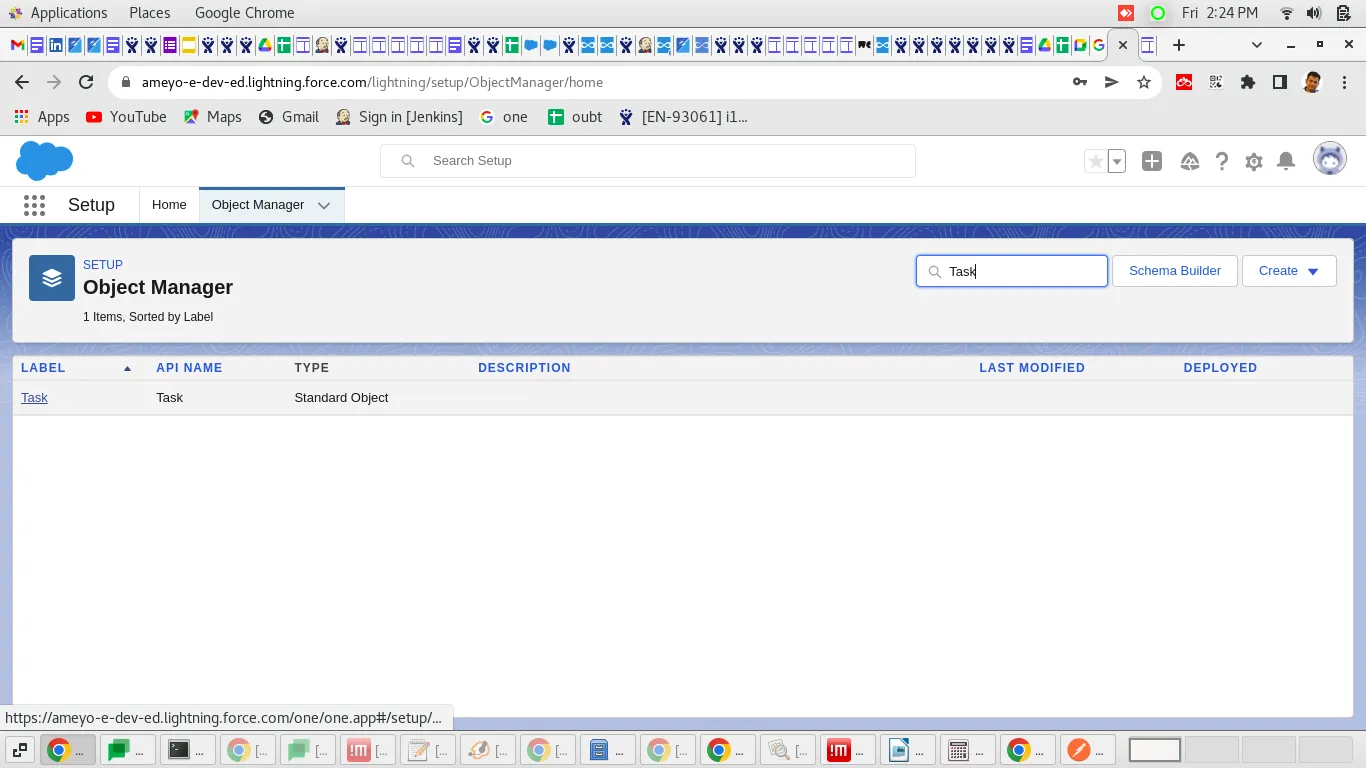1366x768 pixels.
Task: Click the Schema Builder button
Action: point(1175,271)
